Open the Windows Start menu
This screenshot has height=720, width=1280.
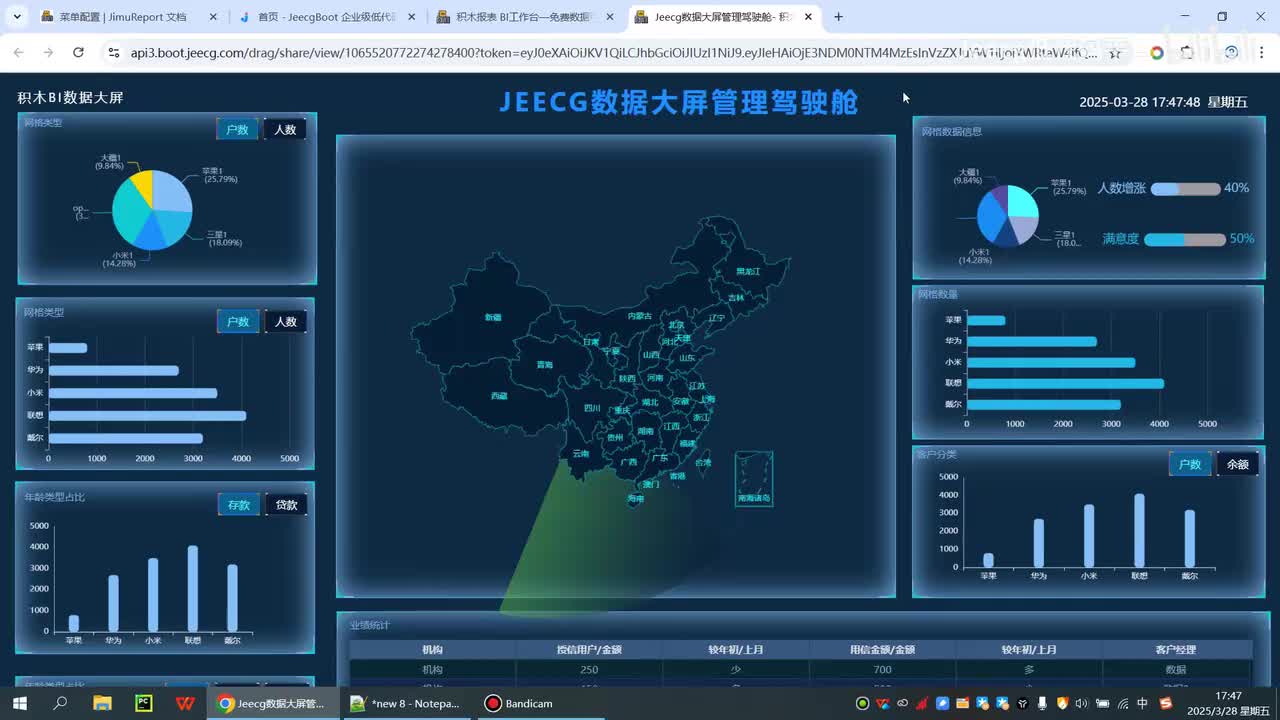pyautogui.click(x=19, y=703)
